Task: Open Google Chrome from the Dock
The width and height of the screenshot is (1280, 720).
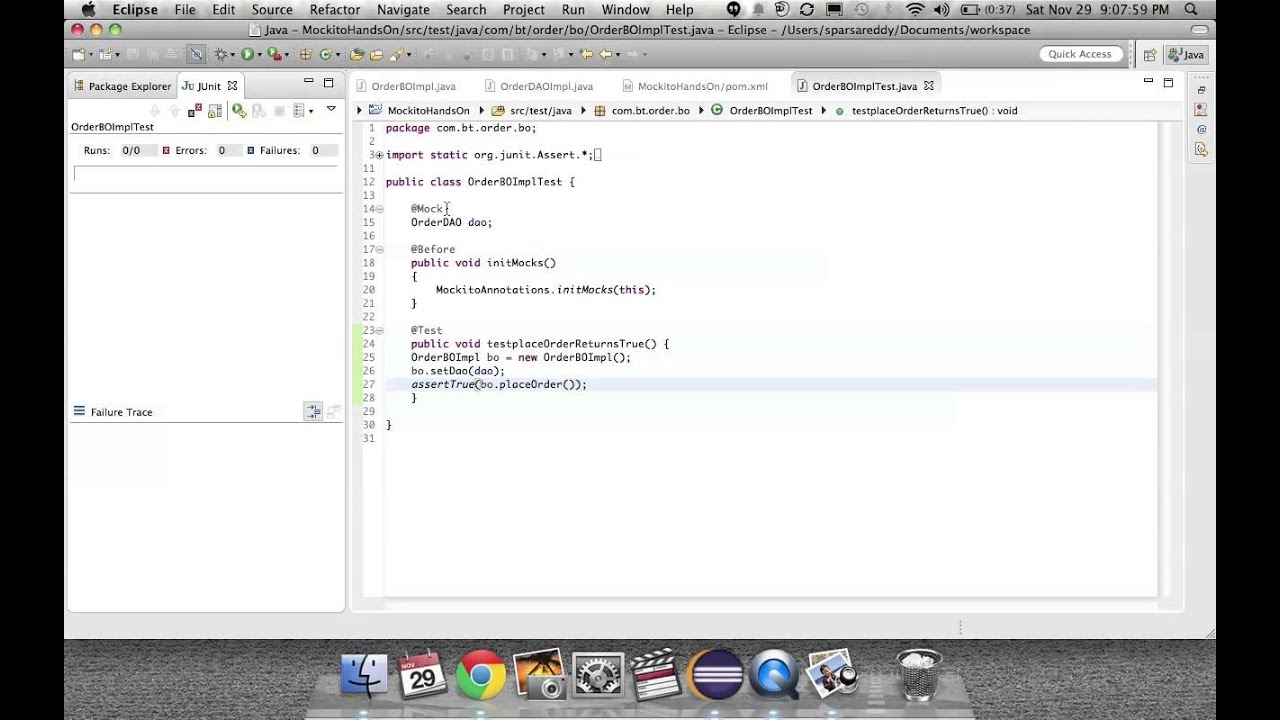Action: pyautogui.click(x=481, y=676)
